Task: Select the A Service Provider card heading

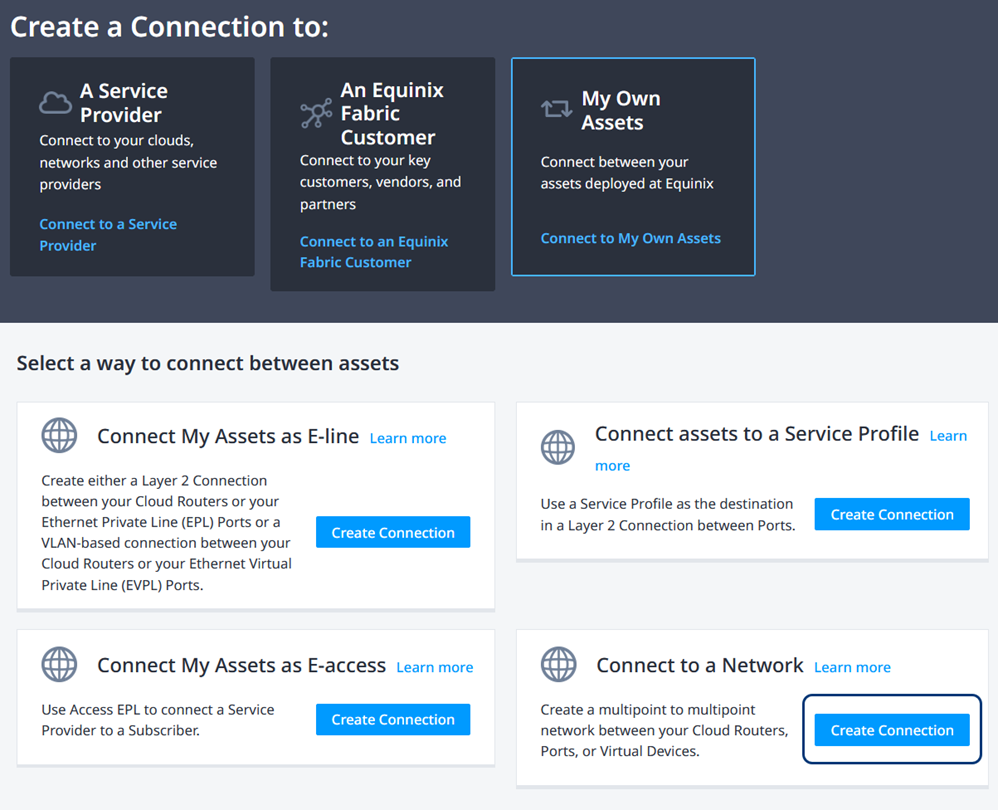Action: [x=123, y=103]
